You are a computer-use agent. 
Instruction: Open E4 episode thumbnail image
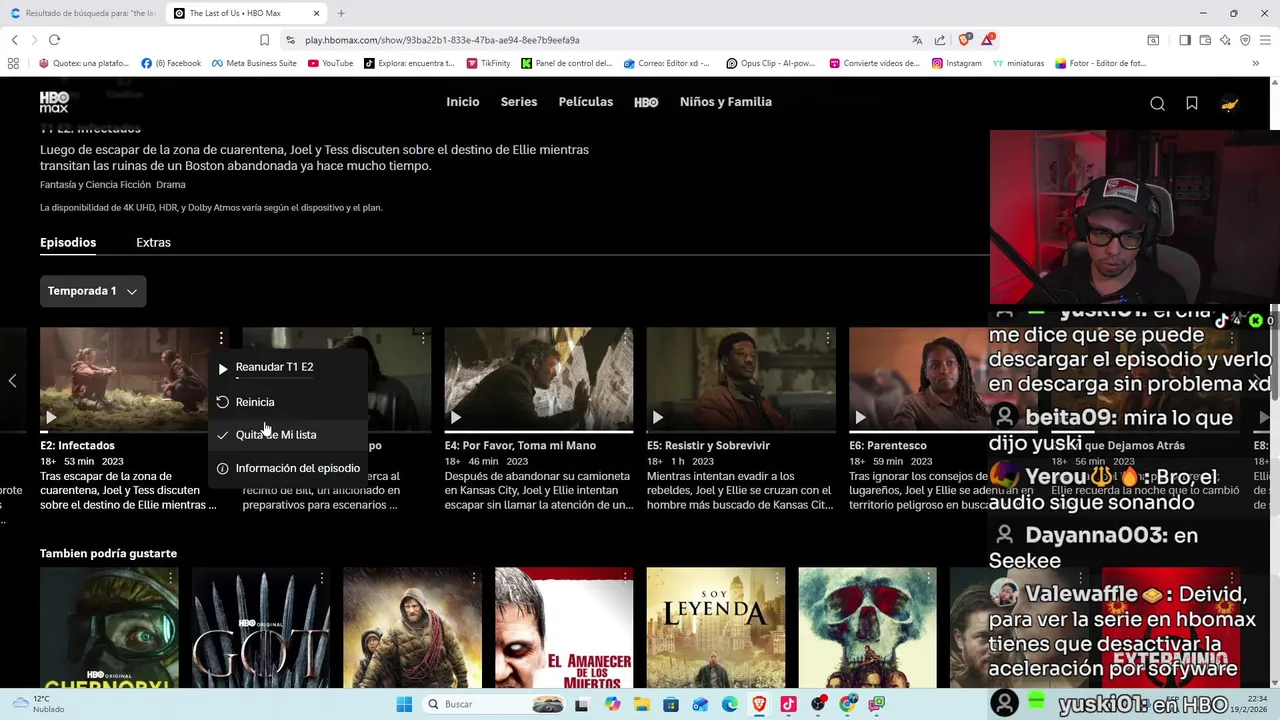click(x=539, y=380)
